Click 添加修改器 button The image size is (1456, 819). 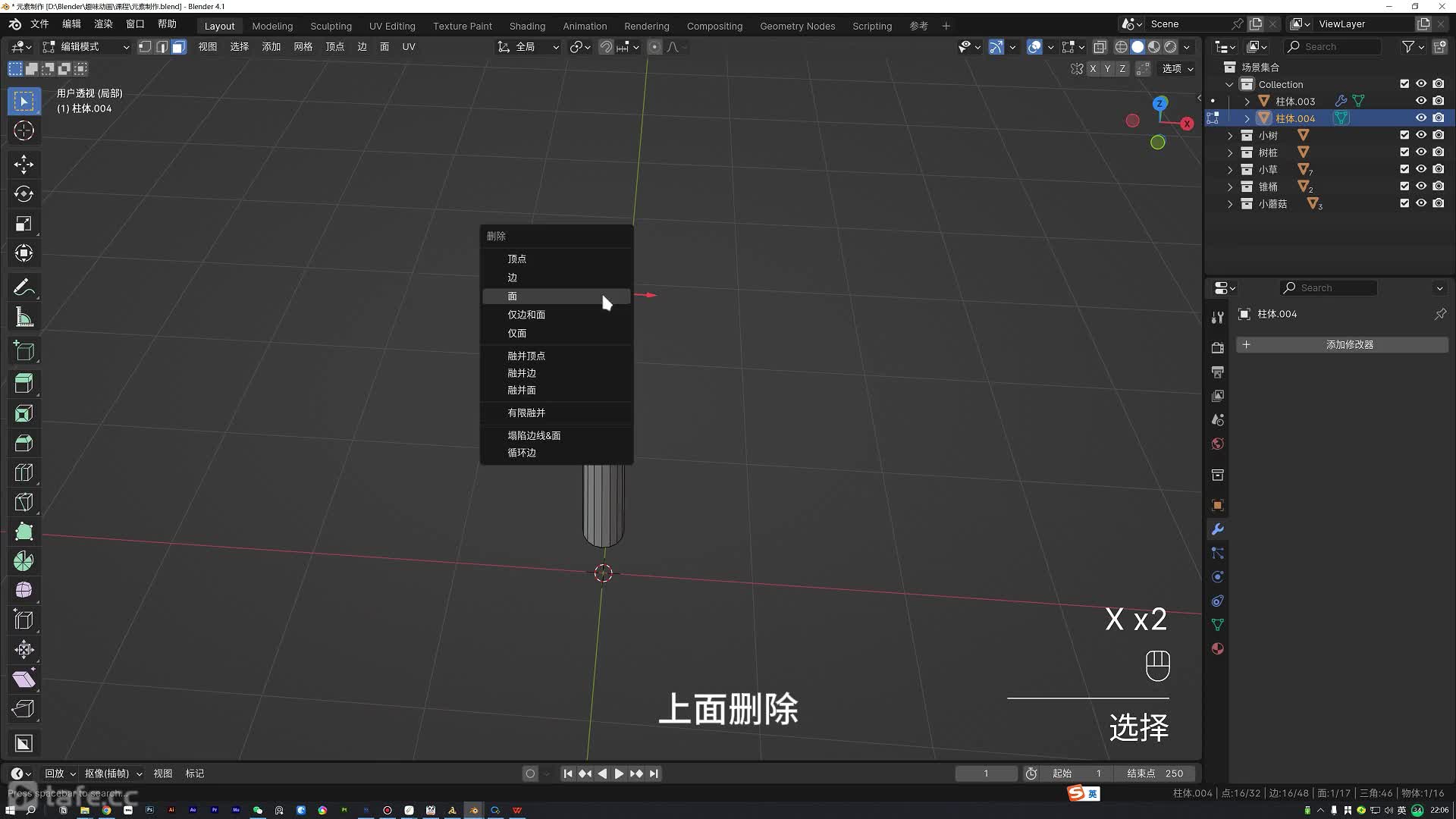pos(1342,344)
